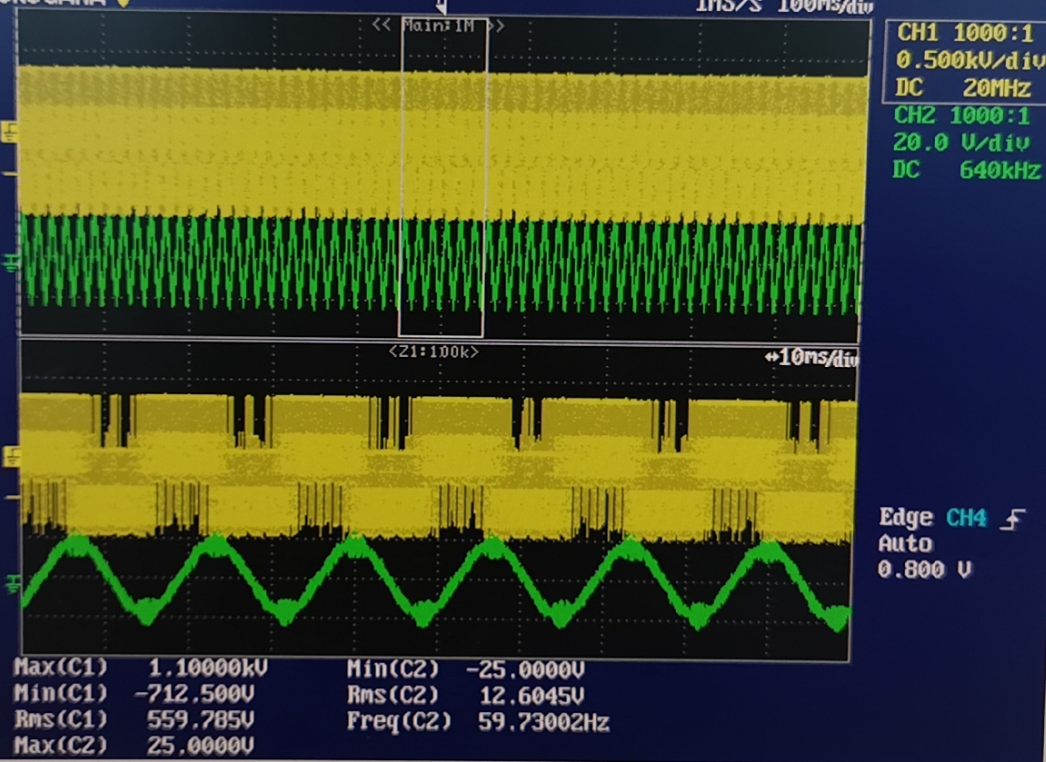The image size is (1046, 762).
Task: Select the green CH2 ground marker in the zoom window
Action: 11,580
